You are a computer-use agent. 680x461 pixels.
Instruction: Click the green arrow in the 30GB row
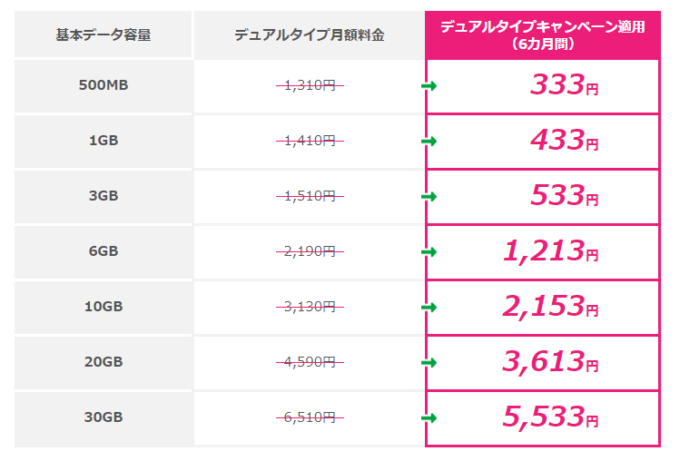[x=429, y=418]
